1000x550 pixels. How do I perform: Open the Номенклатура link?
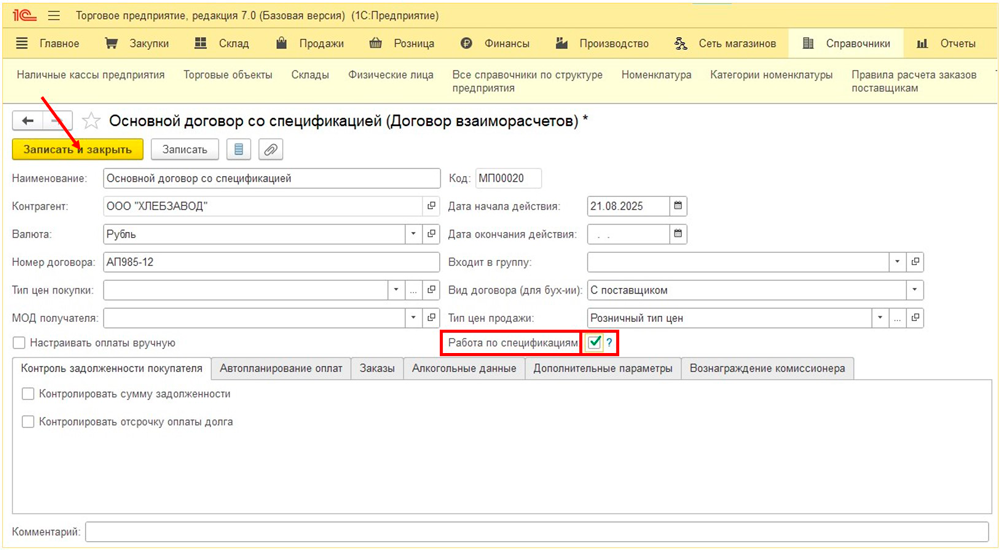click(656, 75)
